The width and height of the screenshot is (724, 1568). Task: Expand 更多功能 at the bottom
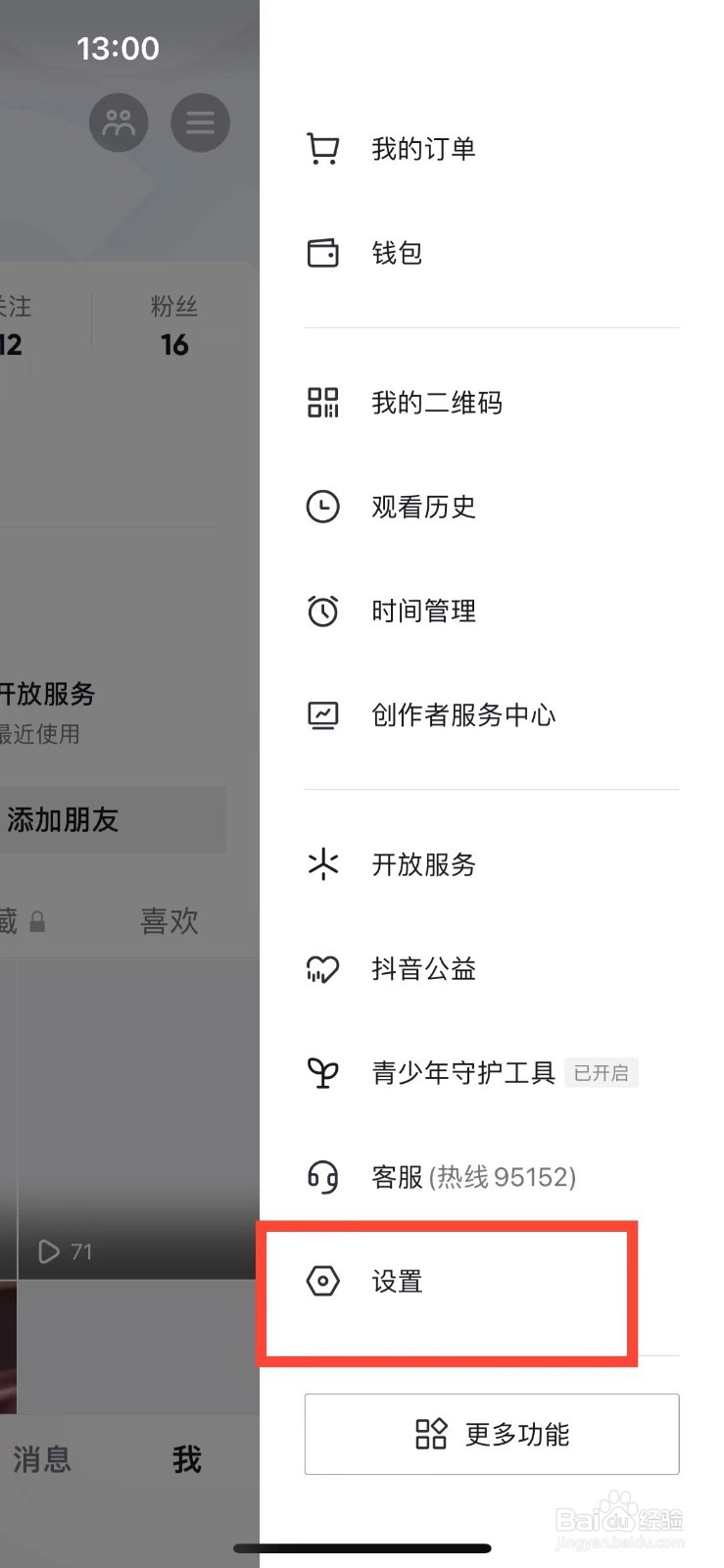coord(491,1434)
